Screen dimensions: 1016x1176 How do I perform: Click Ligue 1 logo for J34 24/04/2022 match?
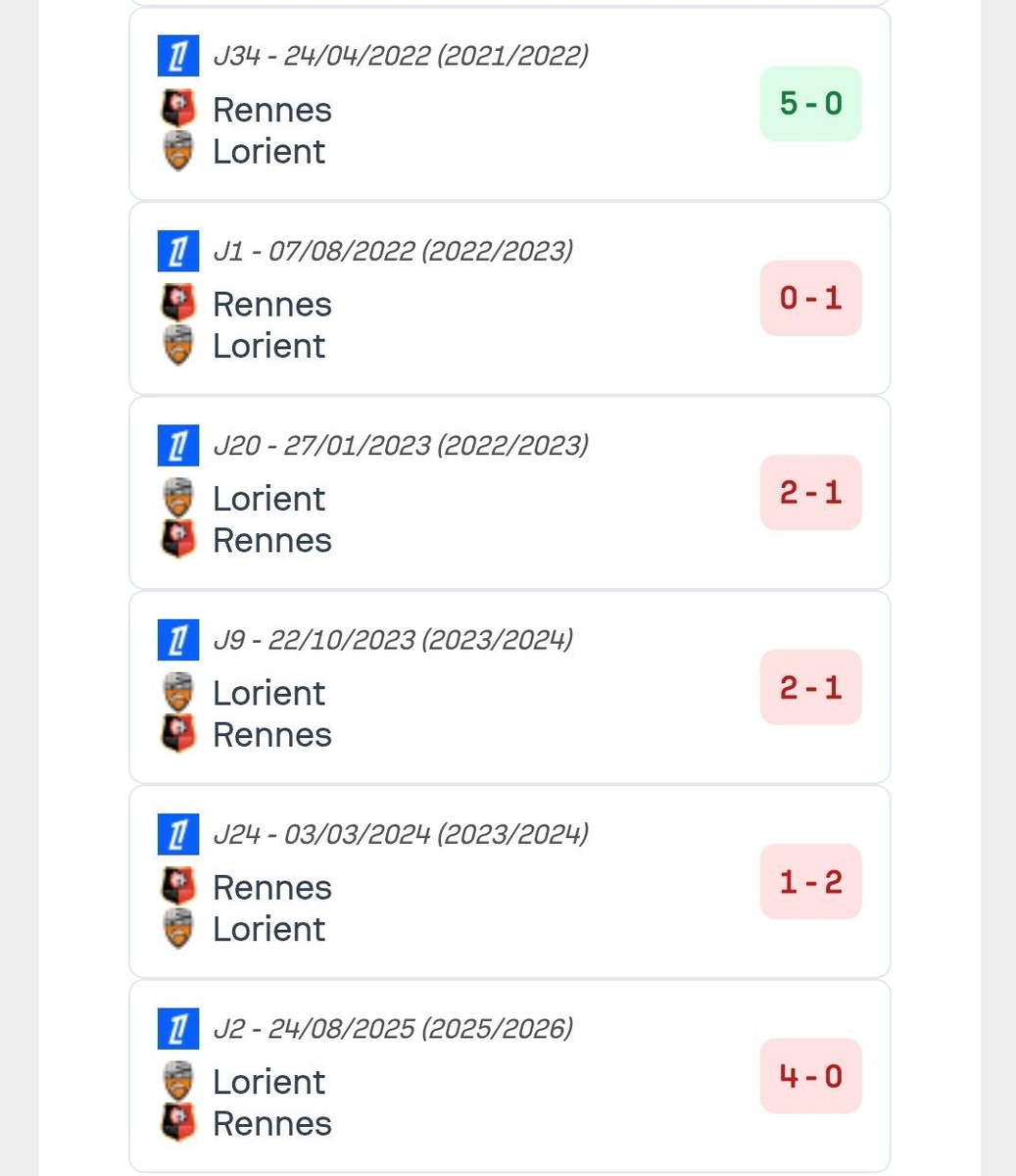coord(178,56)
